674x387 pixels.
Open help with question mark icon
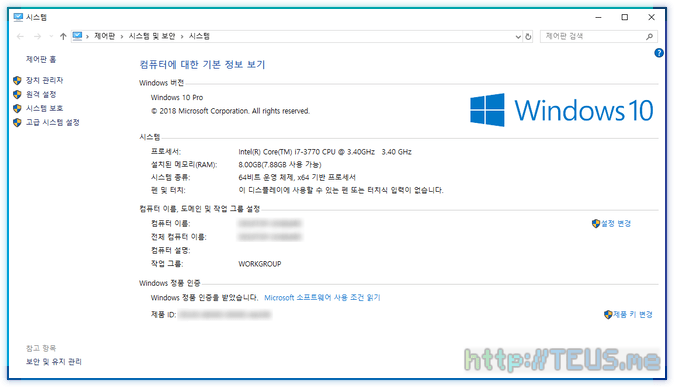(x=659, y=53)
